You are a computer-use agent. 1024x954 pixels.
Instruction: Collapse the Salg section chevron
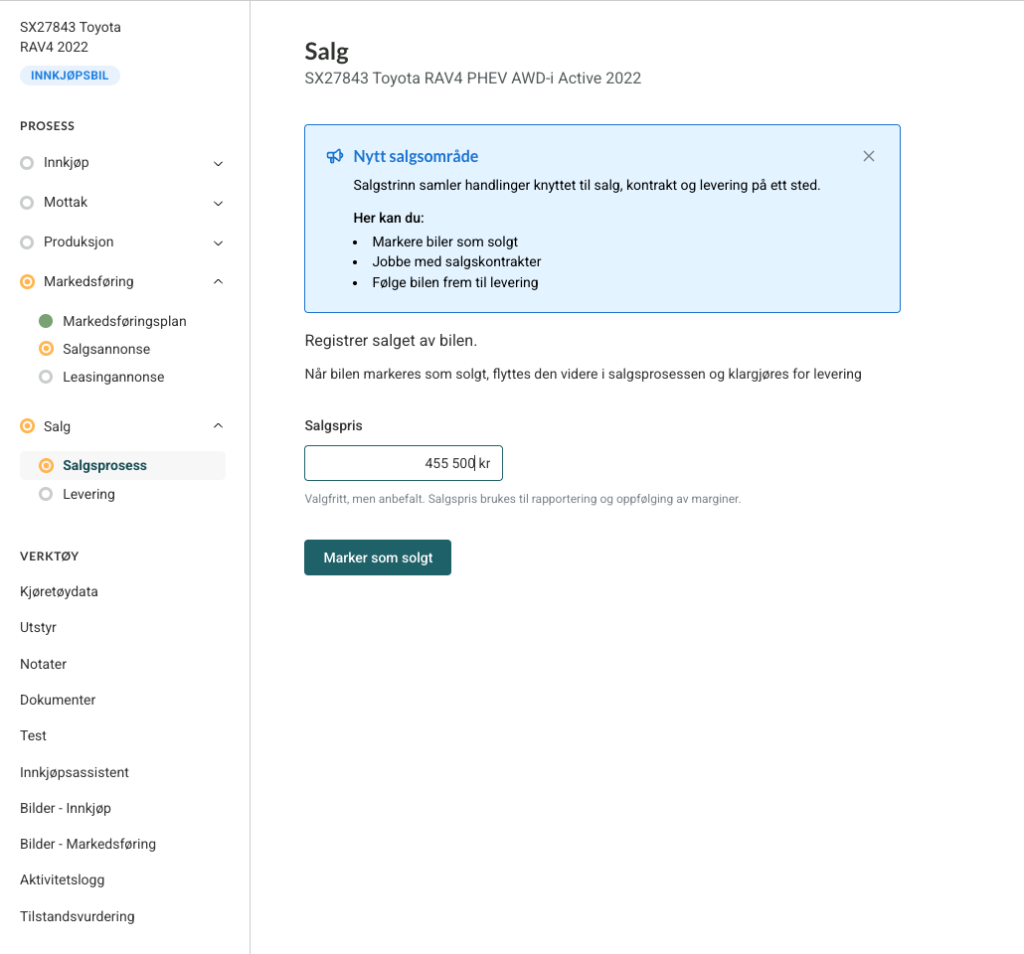click(218, 426)
